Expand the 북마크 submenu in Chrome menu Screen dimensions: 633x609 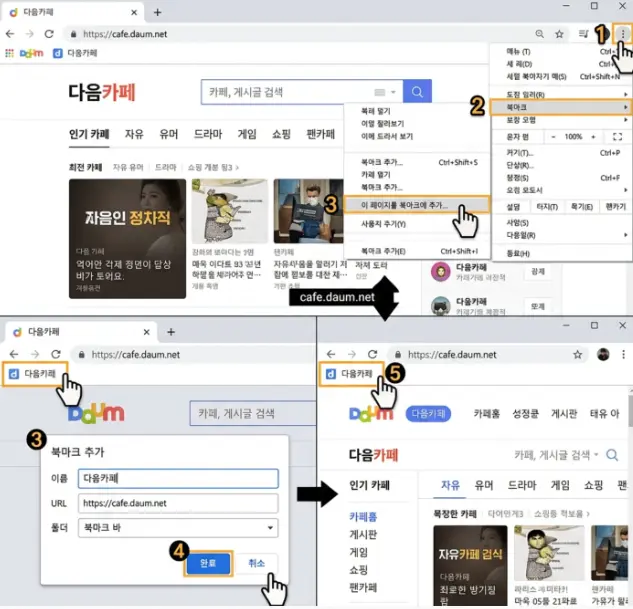(561, 107)
